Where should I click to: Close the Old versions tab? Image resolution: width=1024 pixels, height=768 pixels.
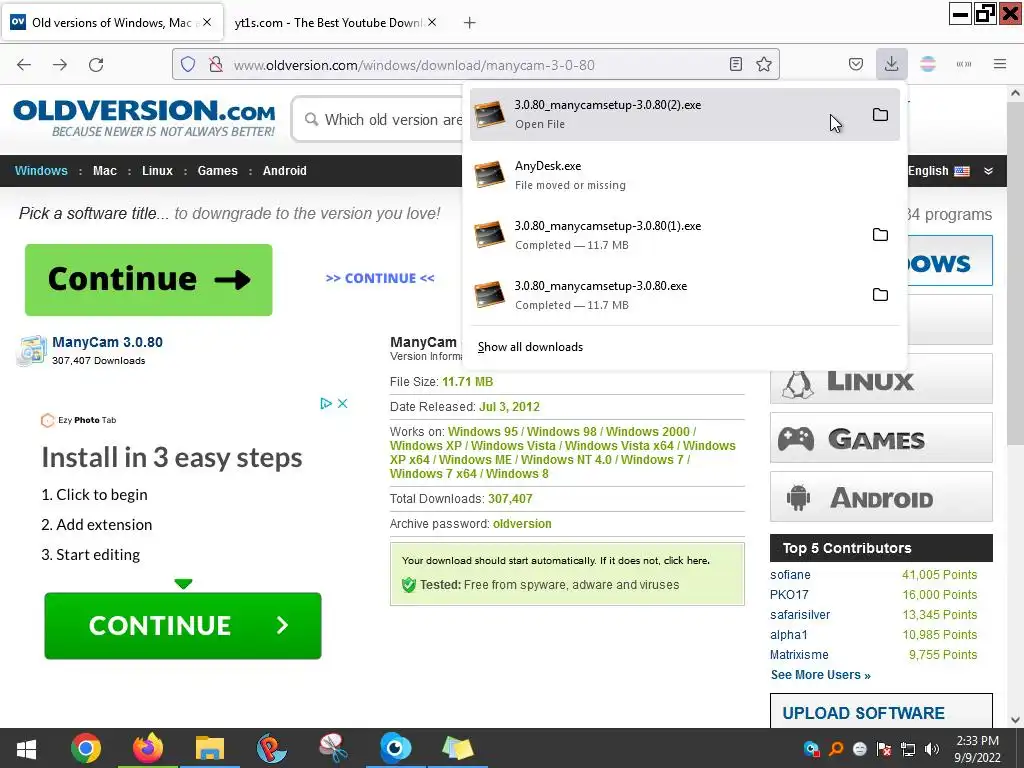[x=207, y=22]
